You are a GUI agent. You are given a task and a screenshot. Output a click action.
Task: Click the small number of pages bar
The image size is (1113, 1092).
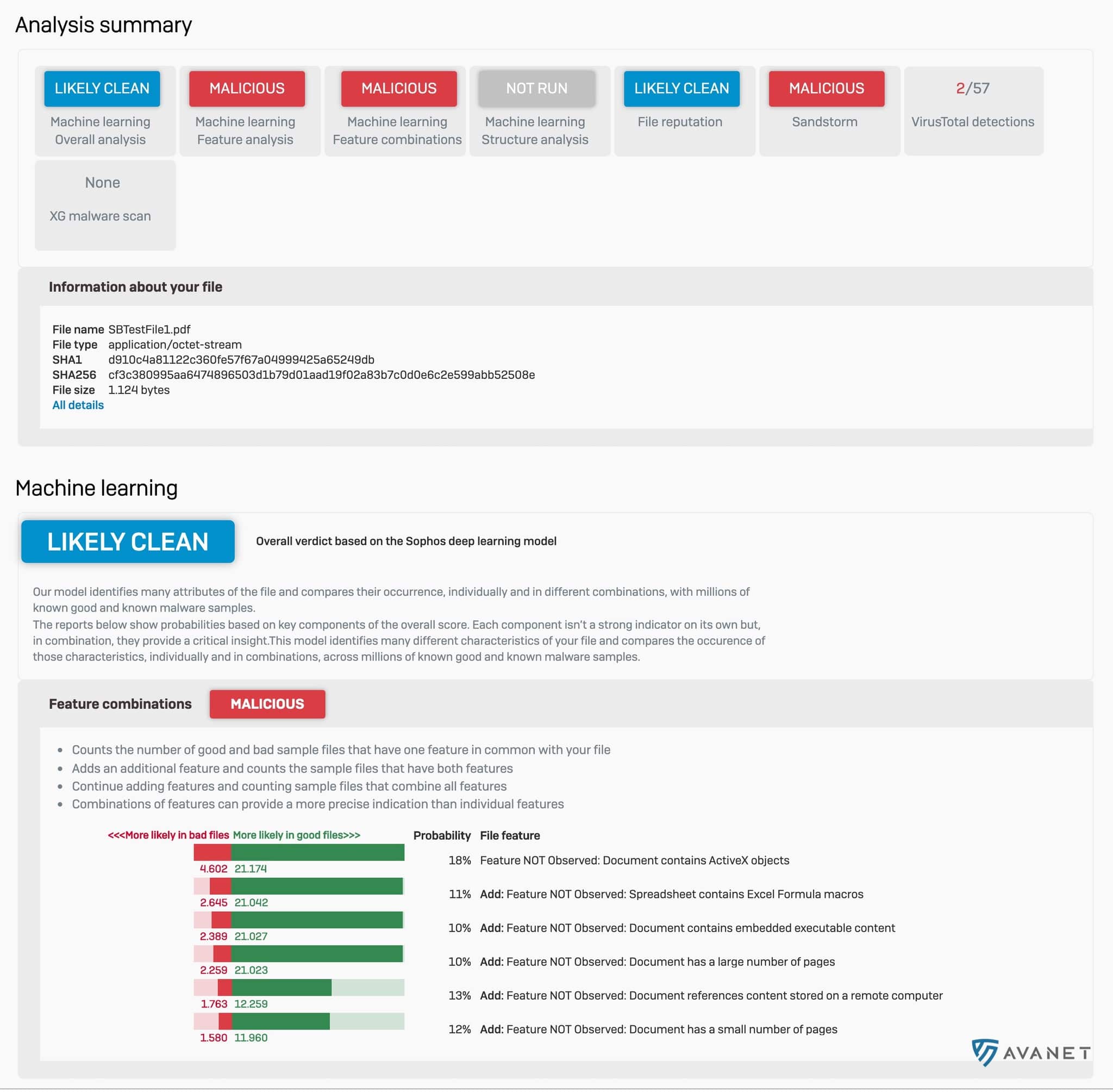point(299,1021)
